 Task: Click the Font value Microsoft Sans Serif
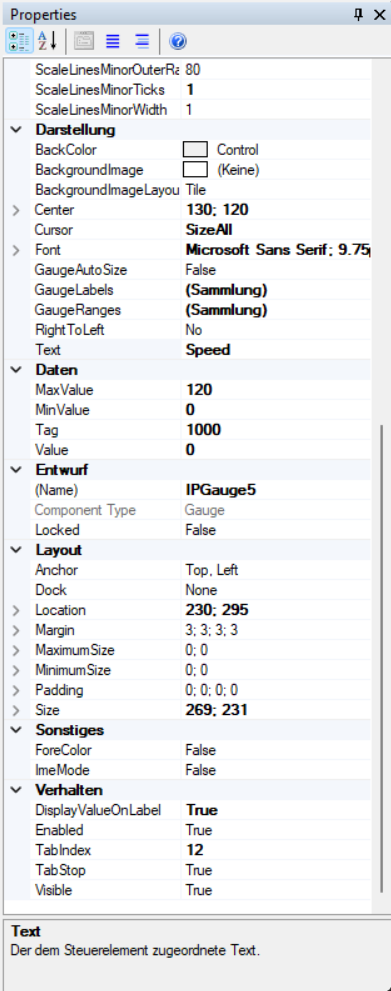coord(278,250)
